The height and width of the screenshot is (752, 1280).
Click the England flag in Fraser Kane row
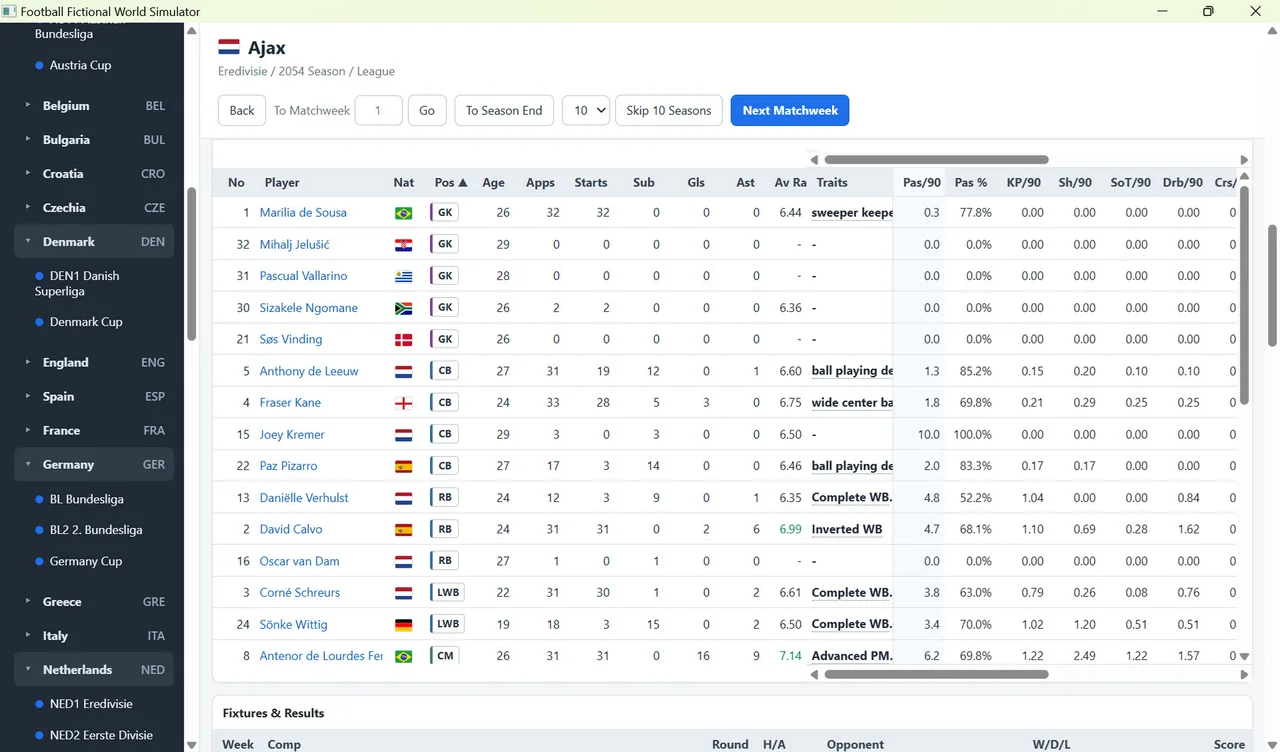pyautogui.click(x=404, y=403)
